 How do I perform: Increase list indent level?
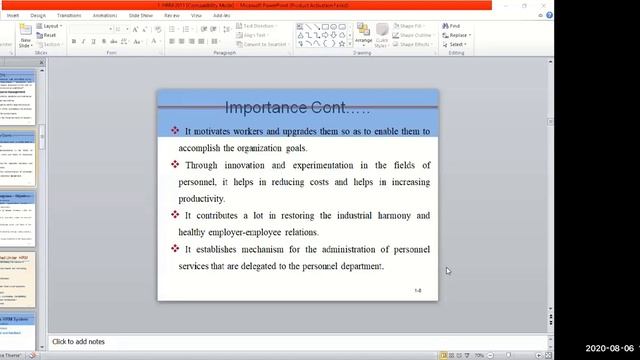(214, 29)
